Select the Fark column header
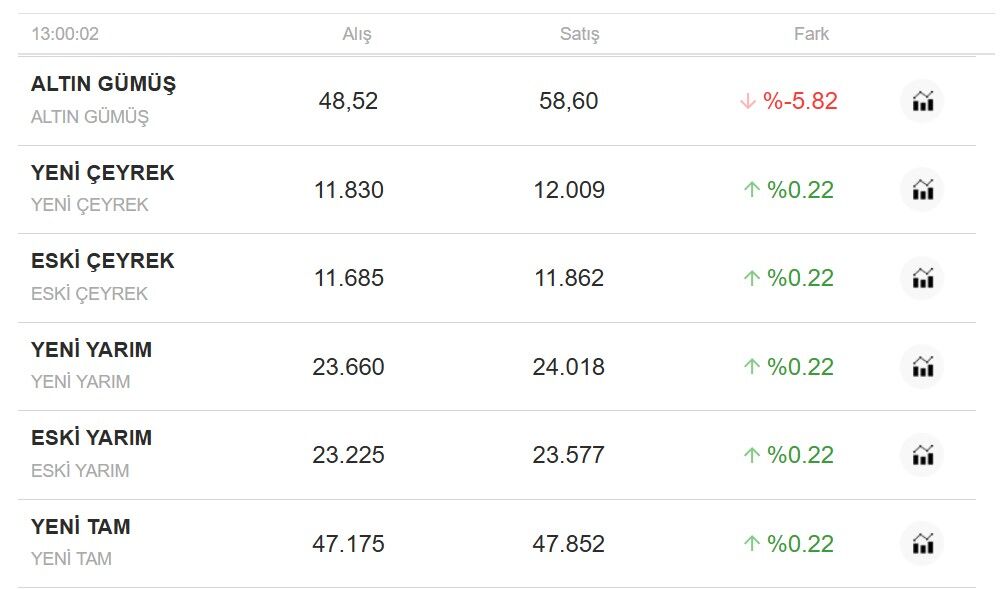1001x590 pixels. pyautogui.click(x=811, y=34)
